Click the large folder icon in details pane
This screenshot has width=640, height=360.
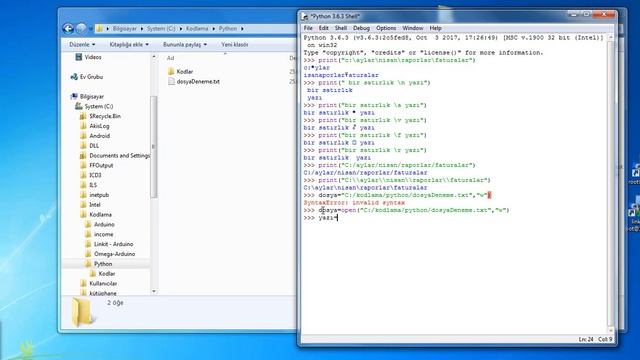[82, 312]
